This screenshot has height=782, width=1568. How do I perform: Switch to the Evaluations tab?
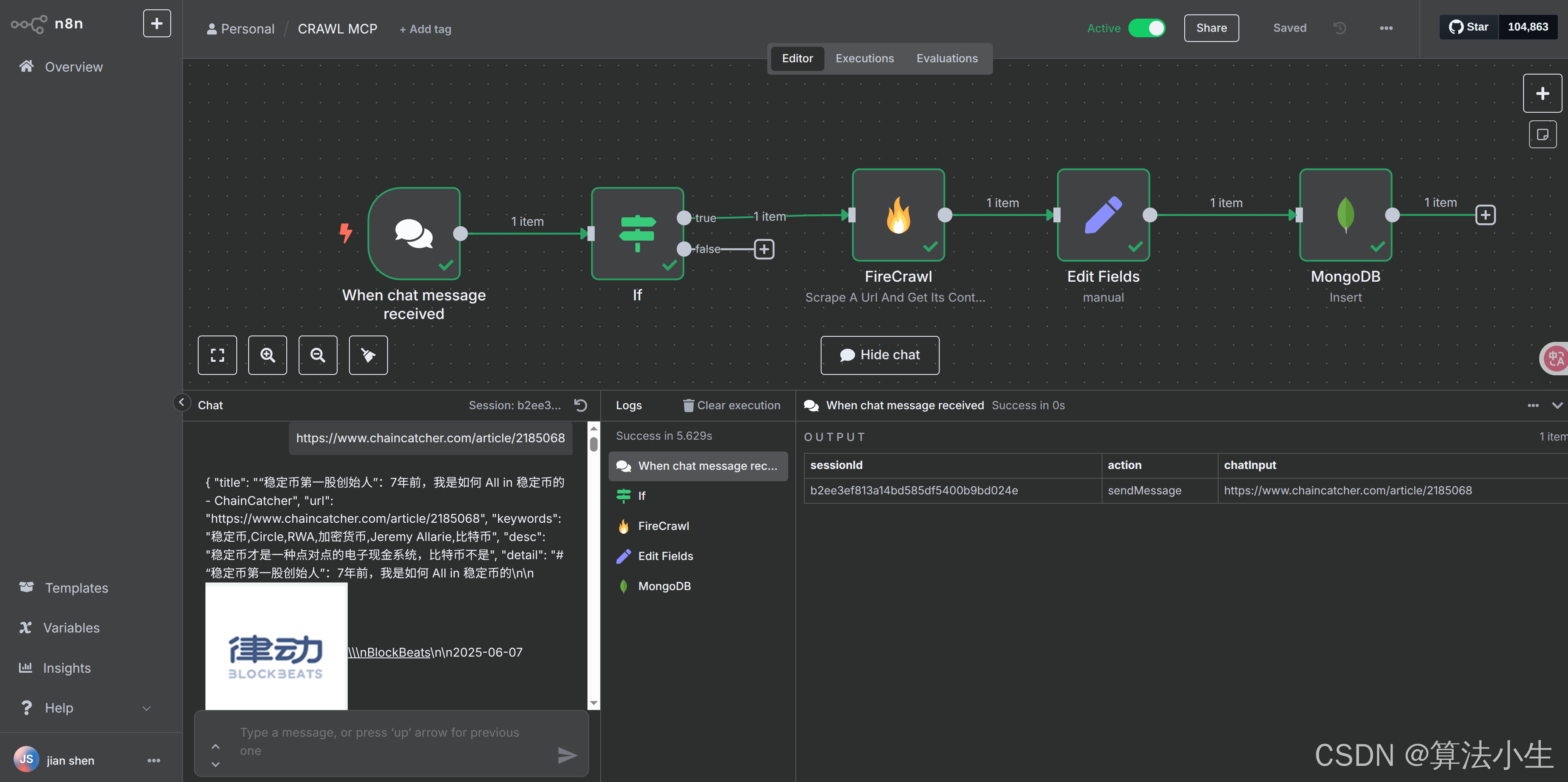pos(947,58)
